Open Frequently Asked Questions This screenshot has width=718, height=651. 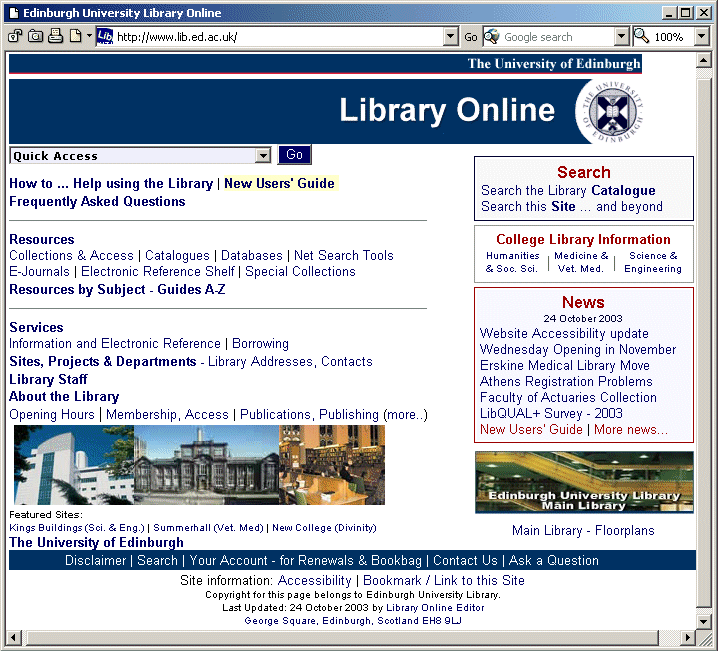pos(97,201)
